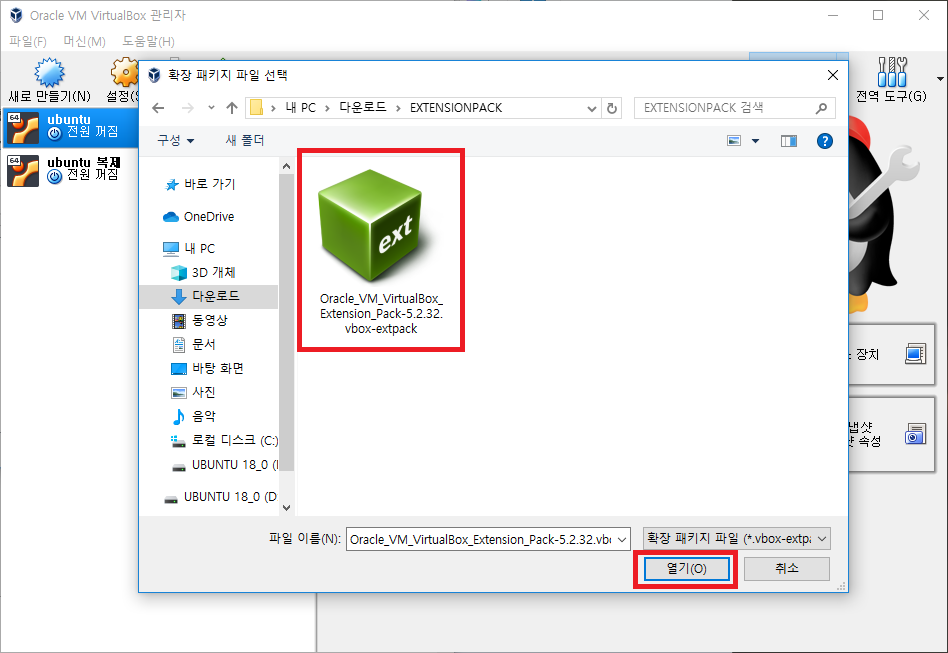
Task: Open recent locations dropdown arrow
Action: (211, 108)
